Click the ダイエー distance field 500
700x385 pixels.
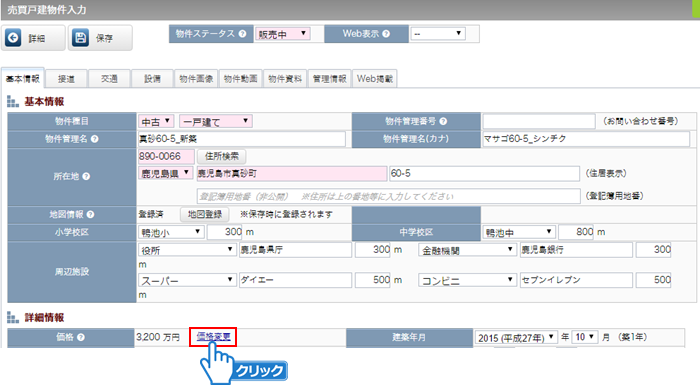pos(373,280)
